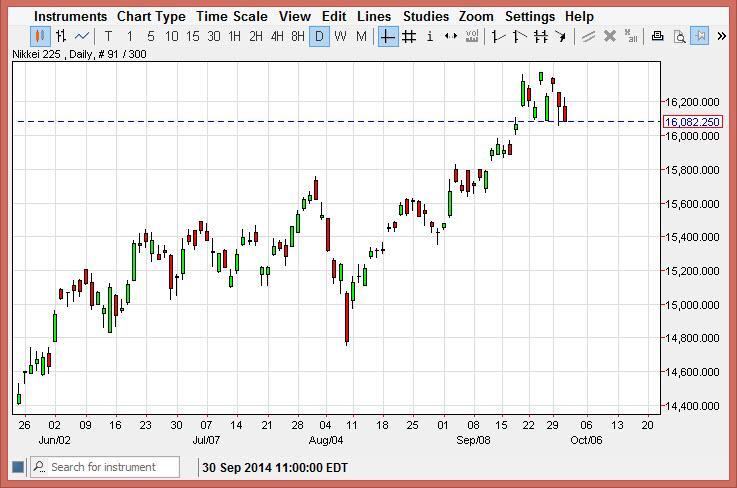This screenshot has height=488, width=737.
Task: Switch to the line chart icon
Action: [x=82, y=37]
